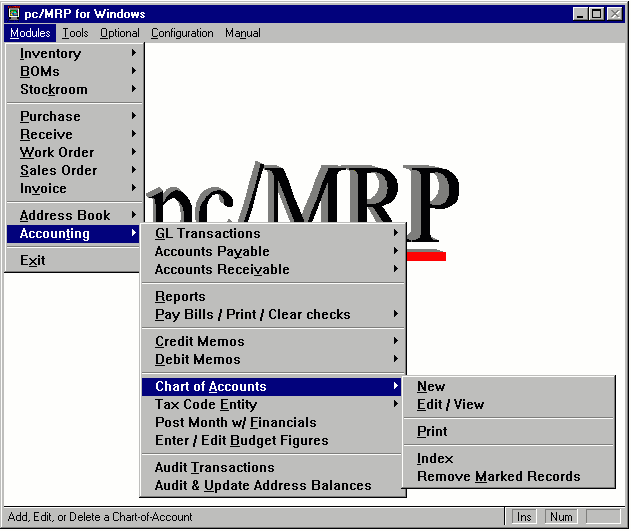This screenshot has height=531, width=631.
Task: Expand the BOMs submenu
Action: [x=74, y=71]
